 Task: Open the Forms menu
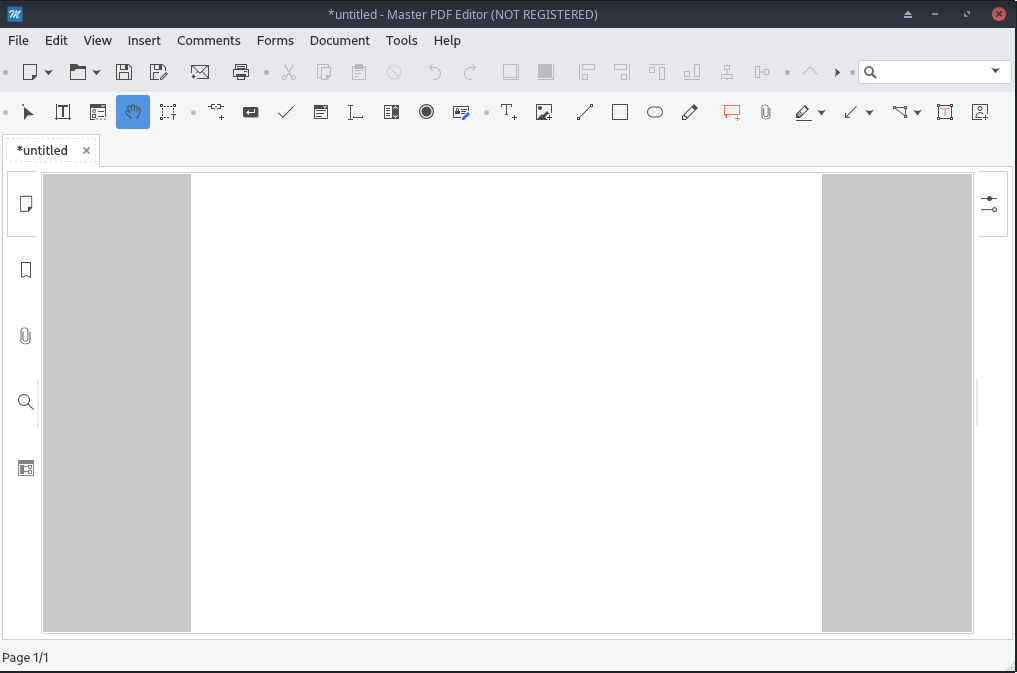point(275,41)
